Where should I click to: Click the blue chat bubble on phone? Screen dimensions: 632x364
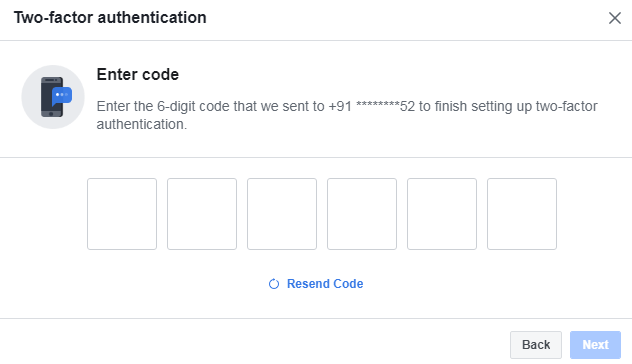62,96
